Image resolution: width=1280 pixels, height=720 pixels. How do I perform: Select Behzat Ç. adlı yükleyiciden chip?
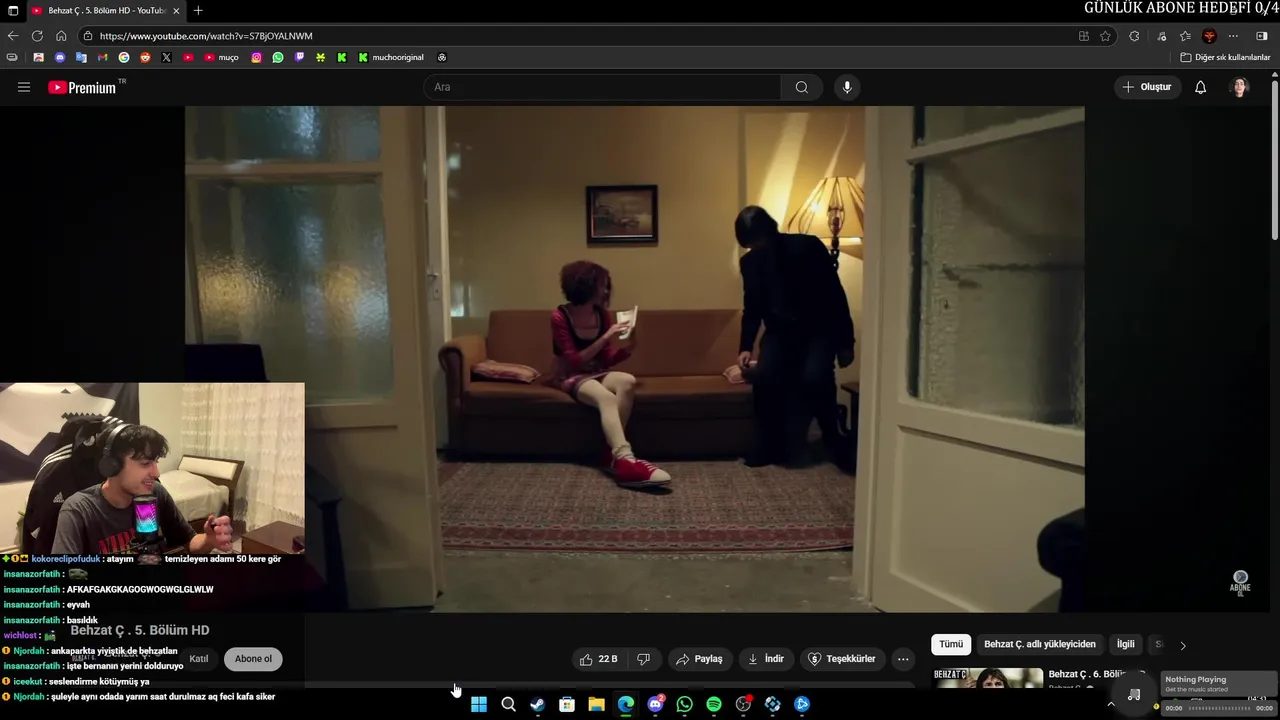click(x=1040, y=645)
